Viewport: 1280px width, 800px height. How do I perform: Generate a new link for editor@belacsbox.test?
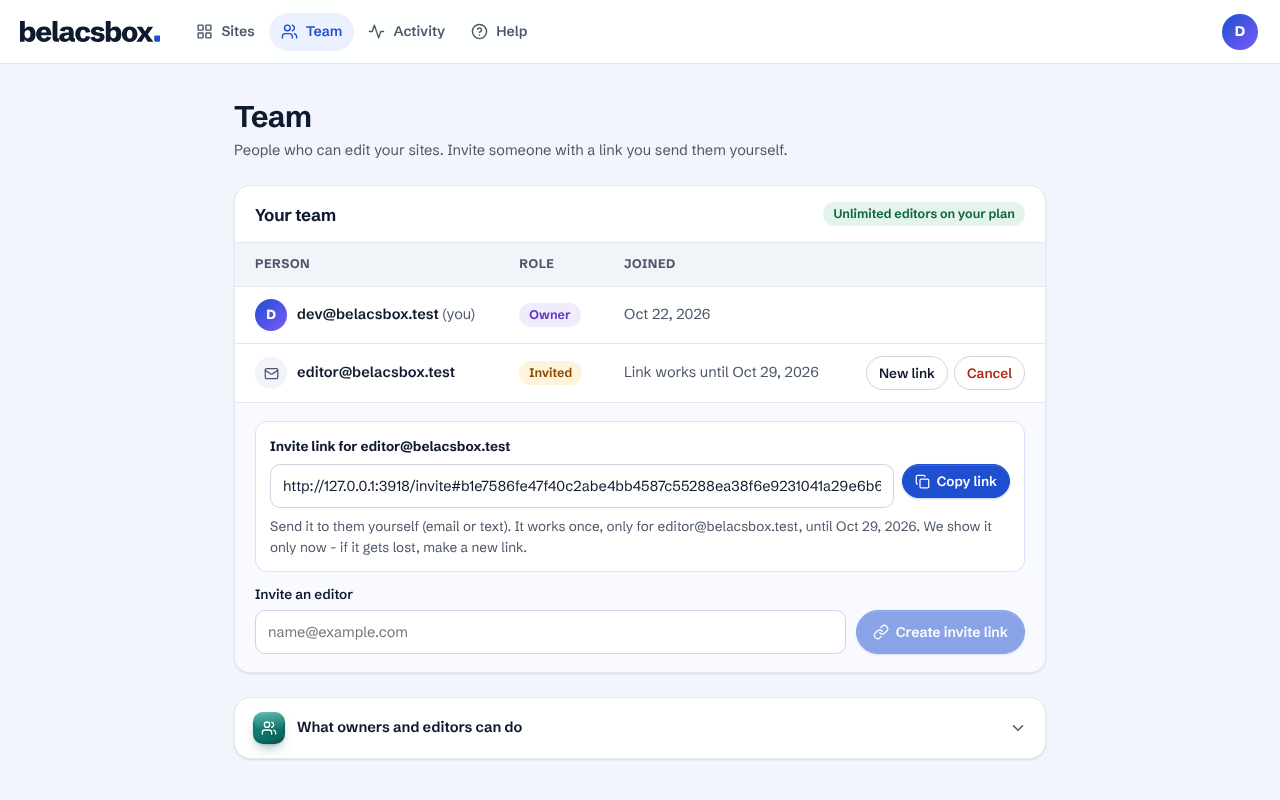point(907,373)
